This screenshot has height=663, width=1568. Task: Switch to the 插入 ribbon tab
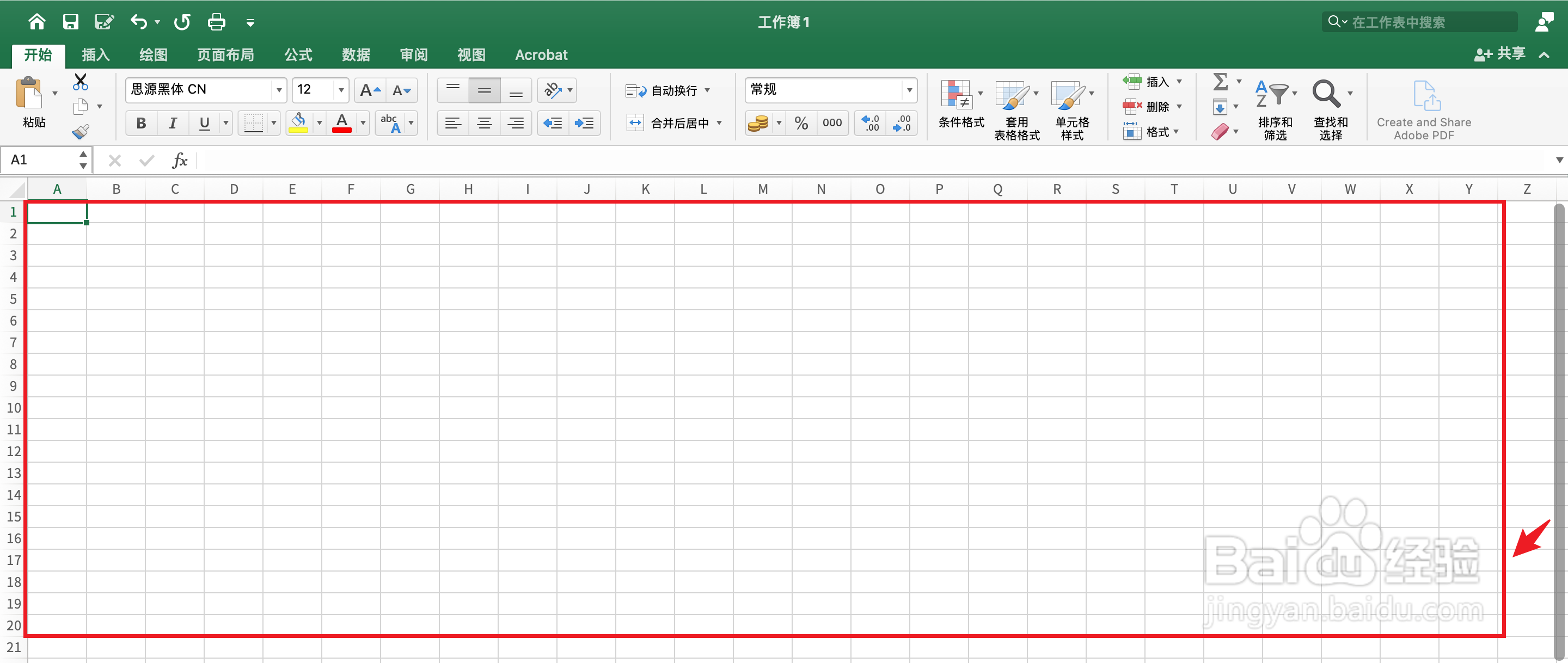pos(96,55)
